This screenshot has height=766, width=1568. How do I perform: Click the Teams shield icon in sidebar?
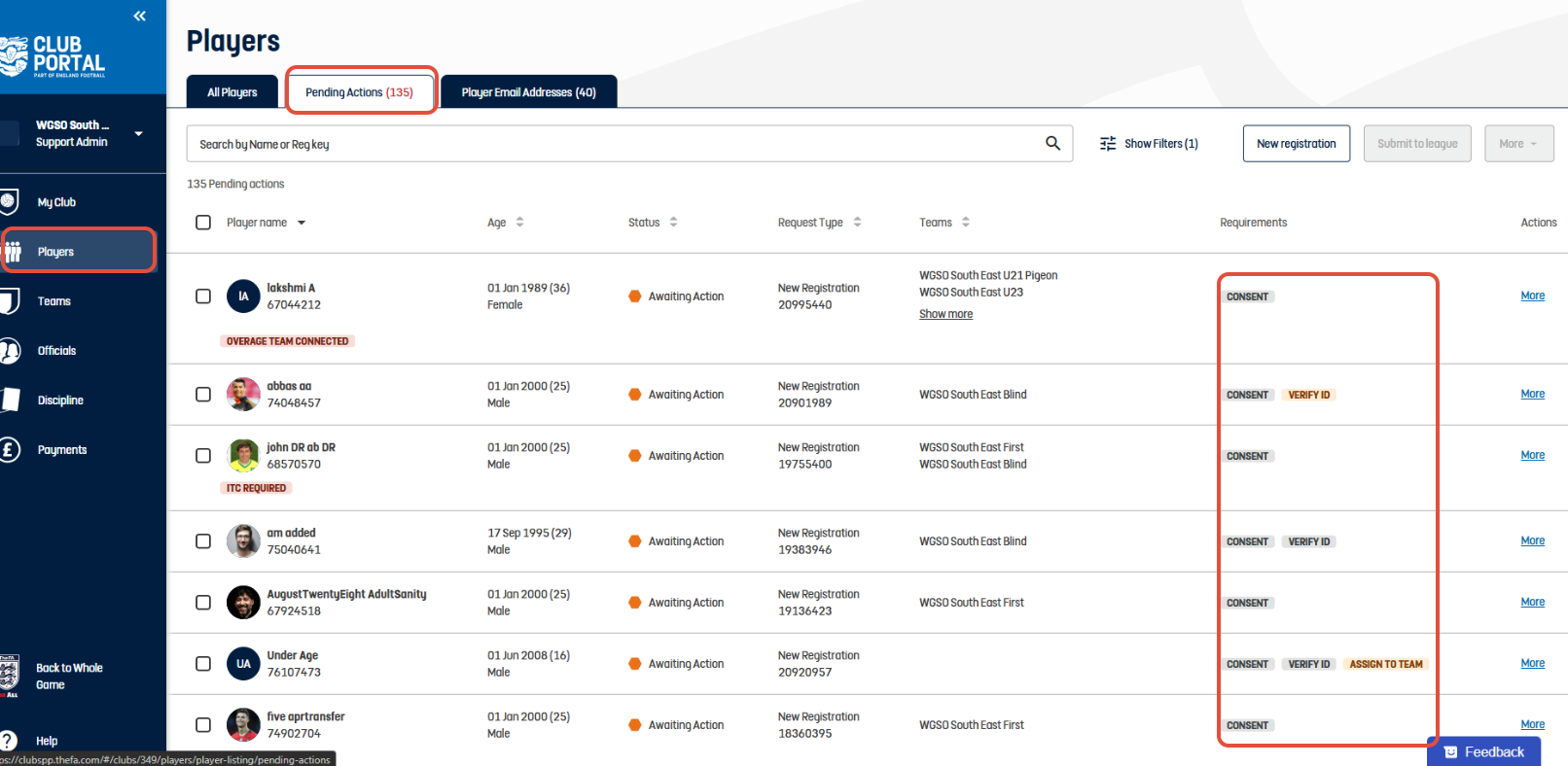9,301
